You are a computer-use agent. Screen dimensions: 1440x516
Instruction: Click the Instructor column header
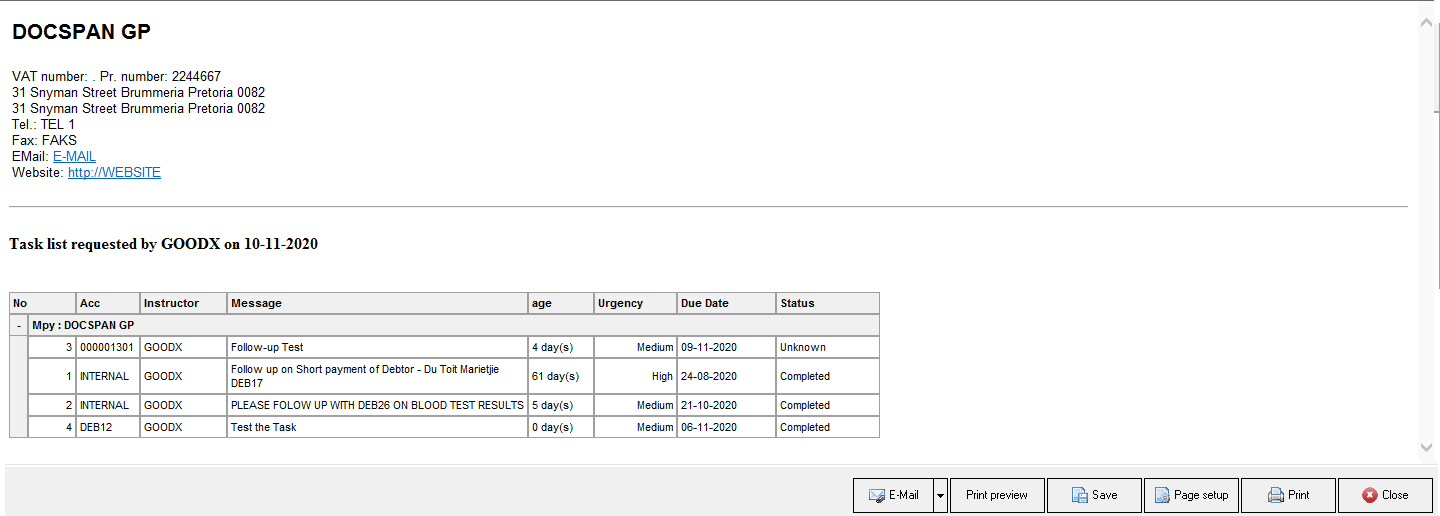171,303
